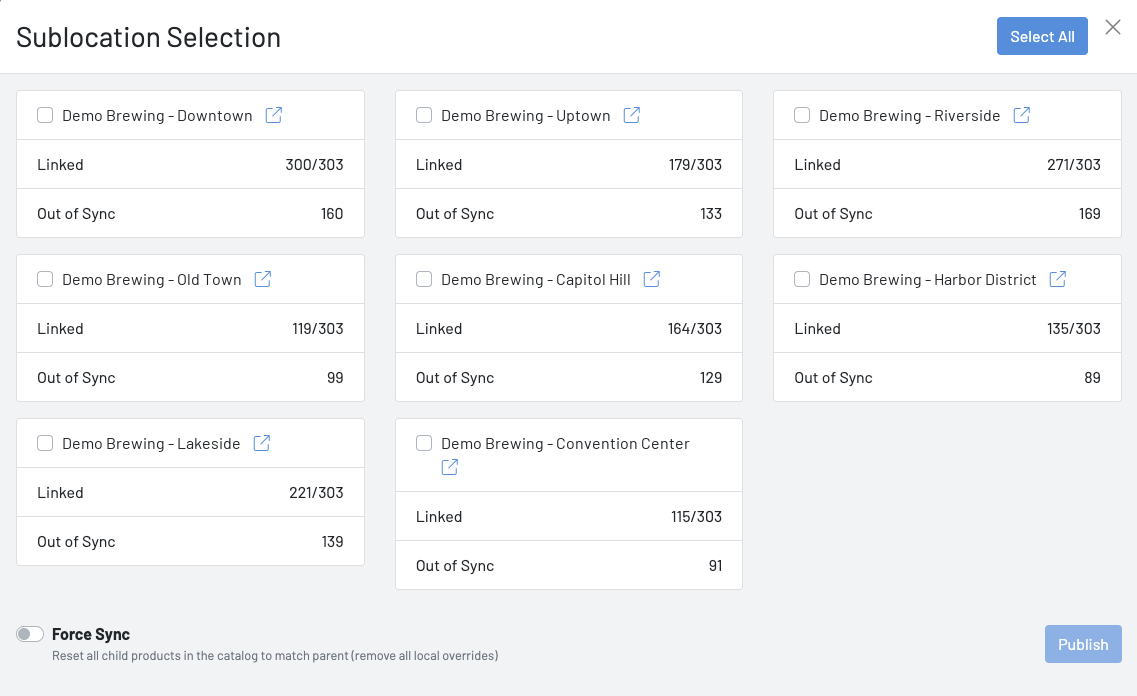The height and width of the screenshot is (696, 1137).
Task: Enable the Force Sync toggle
Action: pyautogui.click(x=30, y=634)
